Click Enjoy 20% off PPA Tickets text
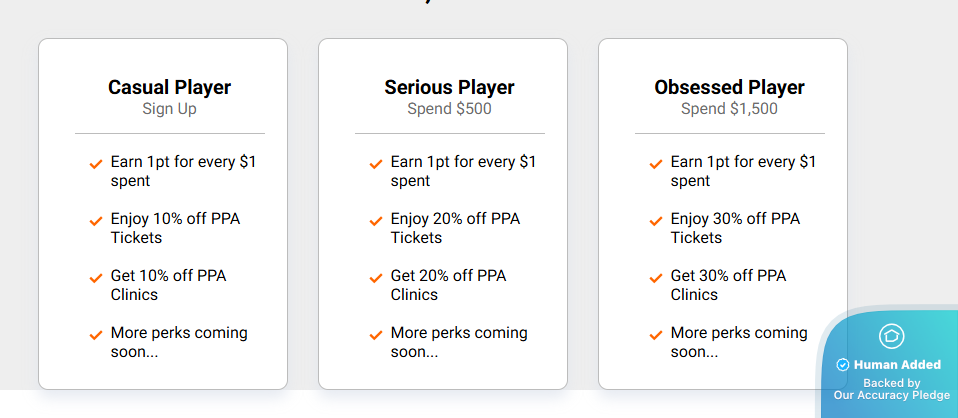The width and height of the screenshot is (958, 418). [455, 228]
